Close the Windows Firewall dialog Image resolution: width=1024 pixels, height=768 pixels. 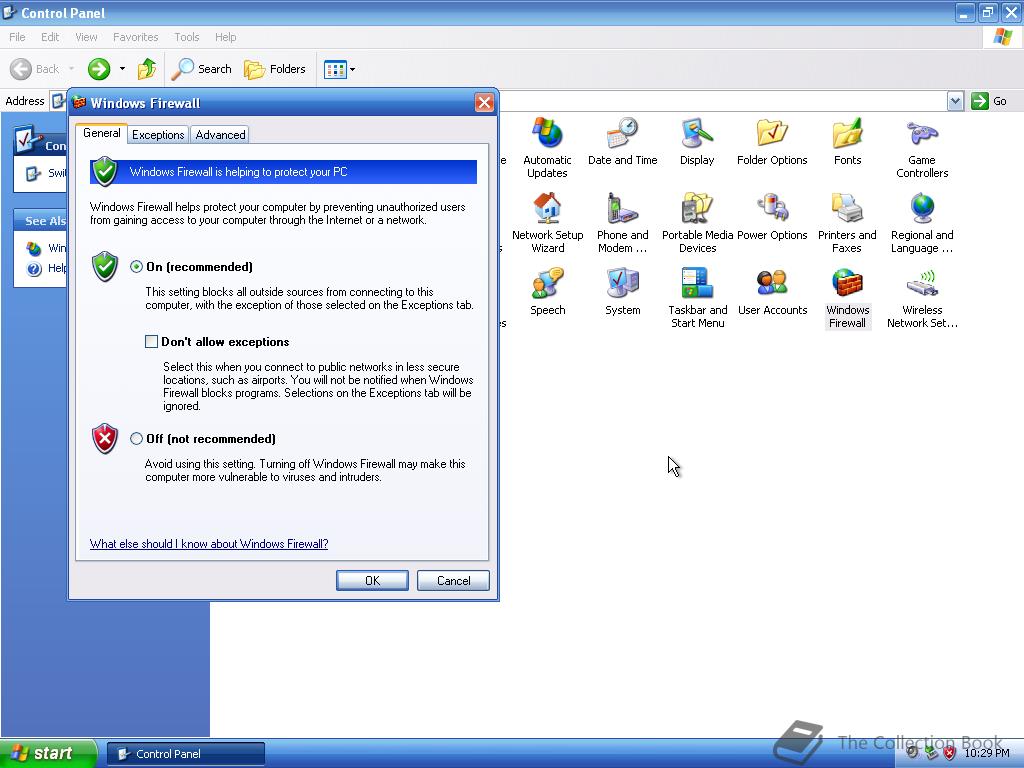[x=484, y=103]
